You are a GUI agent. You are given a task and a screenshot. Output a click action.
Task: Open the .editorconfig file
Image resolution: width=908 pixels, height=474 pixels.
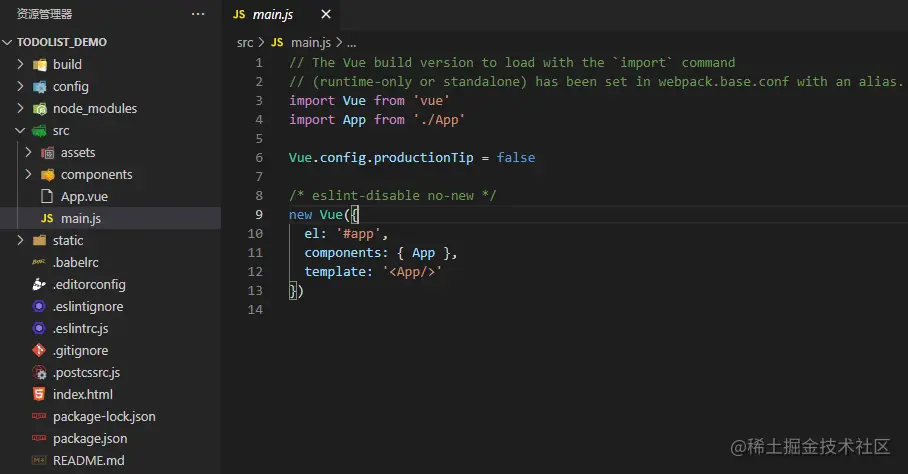click(89, 284)
